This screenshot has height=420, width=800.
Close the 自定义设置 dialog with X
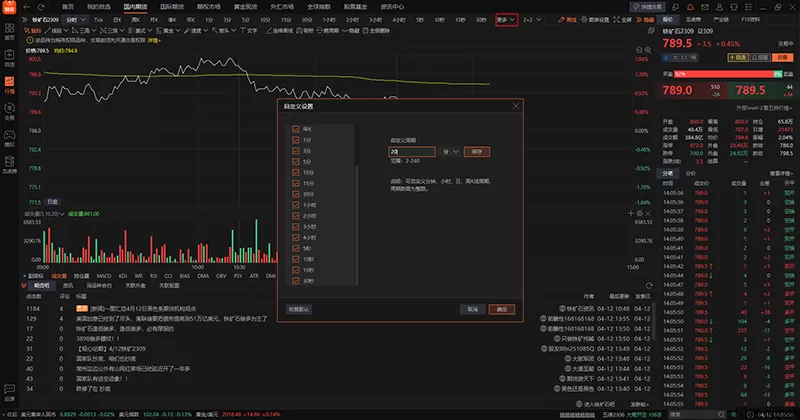click(515, 104)
